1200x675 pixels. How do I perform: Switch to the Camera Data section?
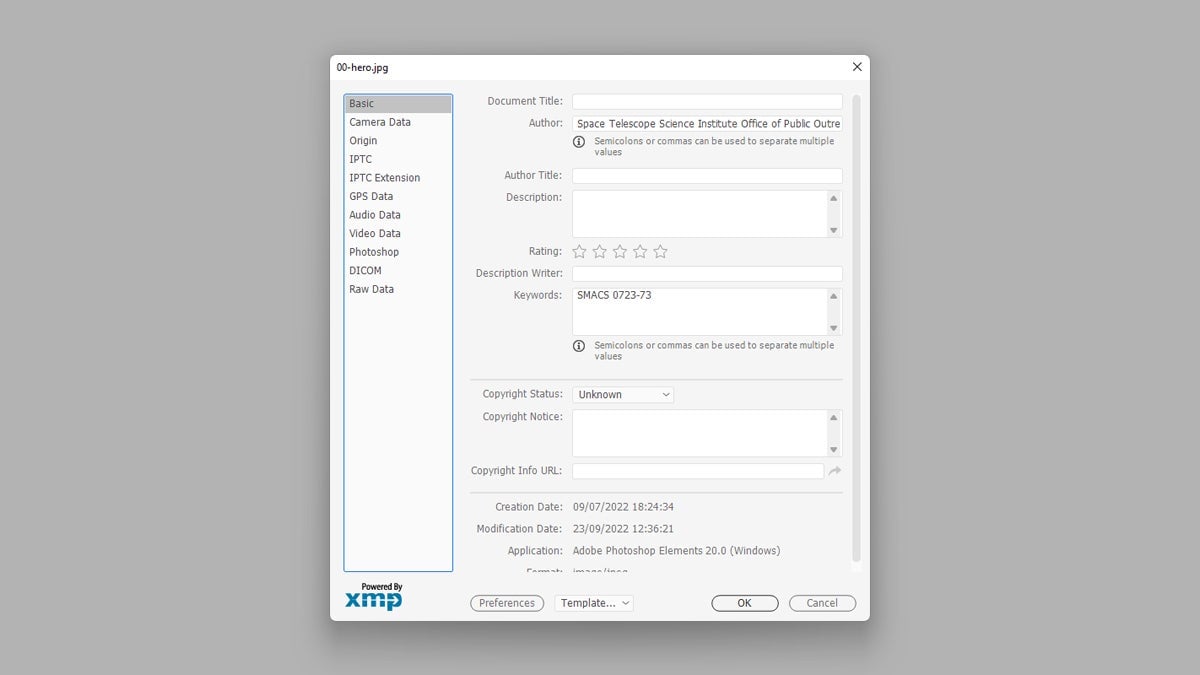pyautogui.click(x=380, y=121)
